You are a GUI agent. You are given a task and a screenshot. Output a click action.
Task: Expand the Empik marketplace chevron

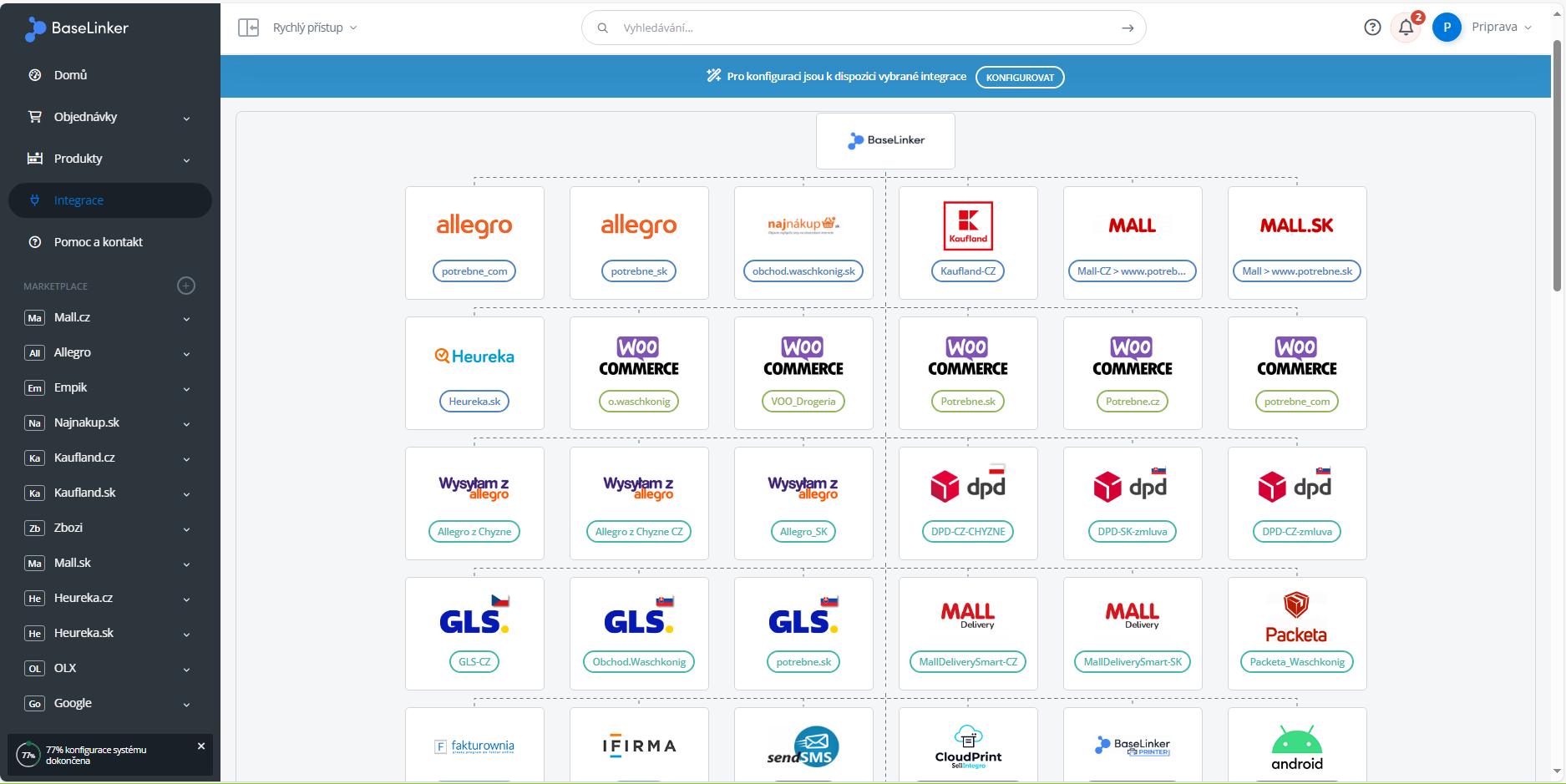pos(186,388)
